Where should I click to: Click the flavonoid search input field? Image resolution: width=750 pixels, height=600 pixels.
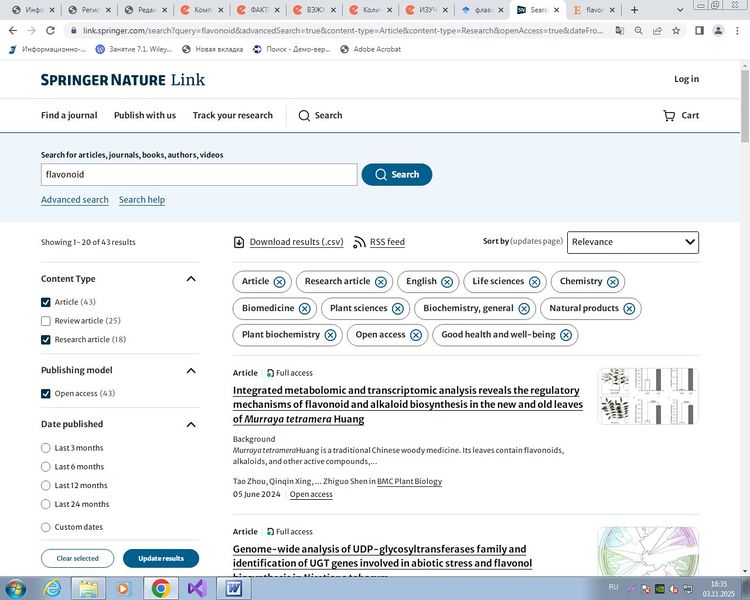click(198, 175)
